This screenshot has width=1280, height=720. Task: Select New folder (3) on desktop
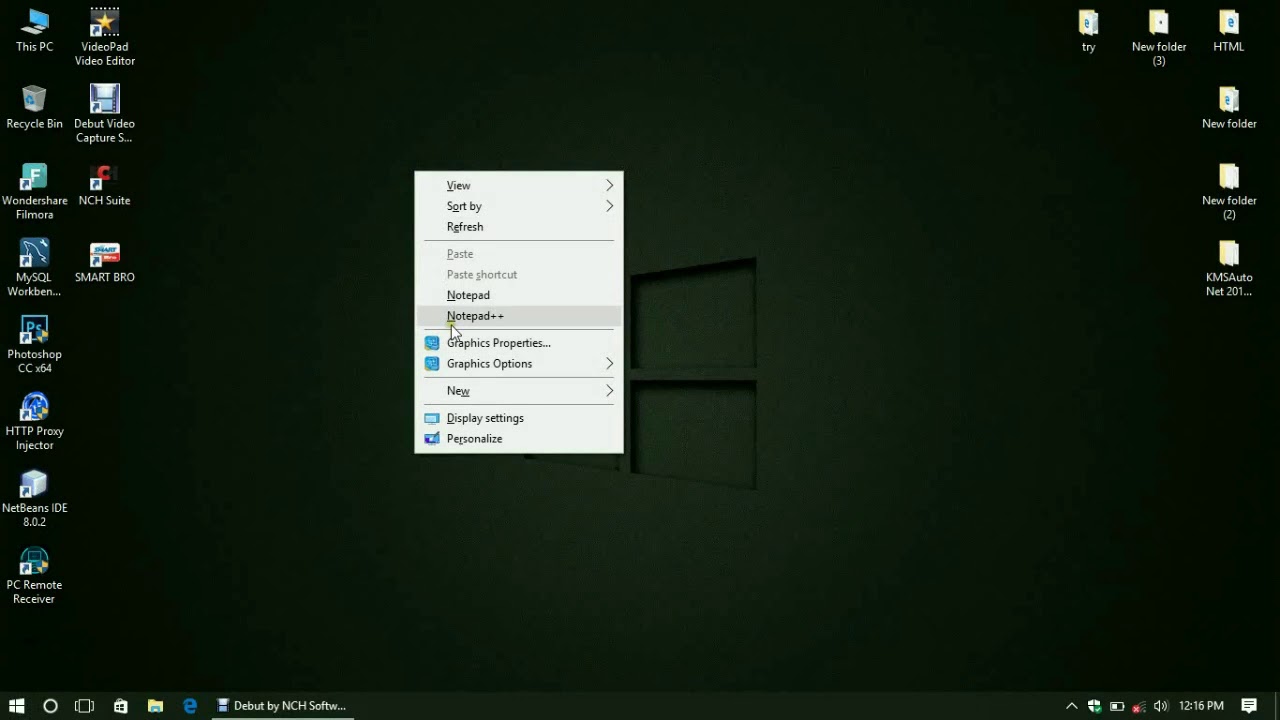tap(1159, 37)
